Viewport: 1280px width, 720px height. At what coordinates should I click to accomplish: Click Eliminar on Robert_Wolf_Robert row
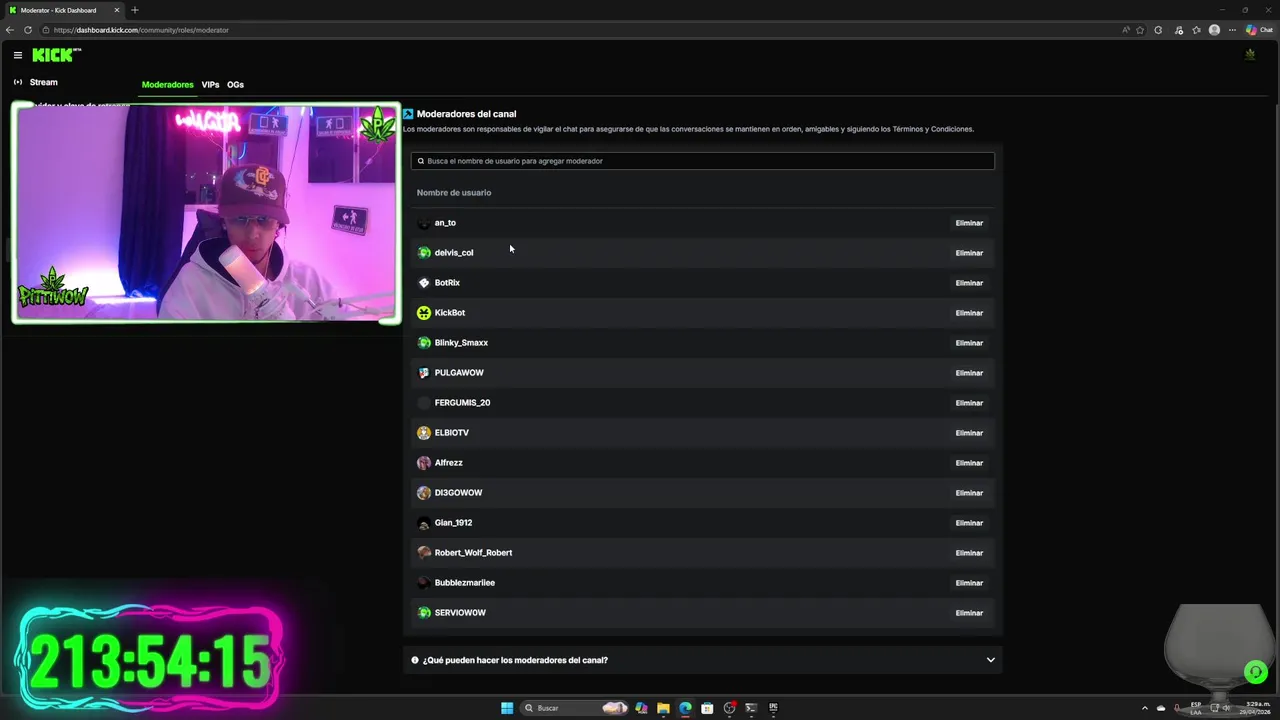pos(969,553)
